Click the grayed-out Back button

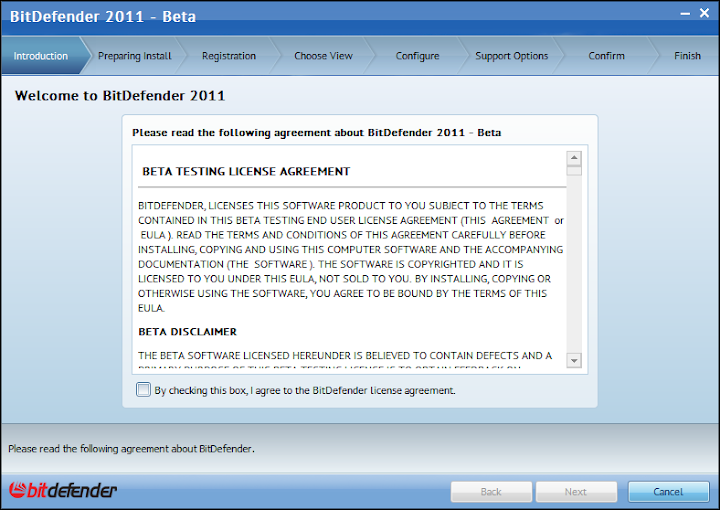point(491,492)
